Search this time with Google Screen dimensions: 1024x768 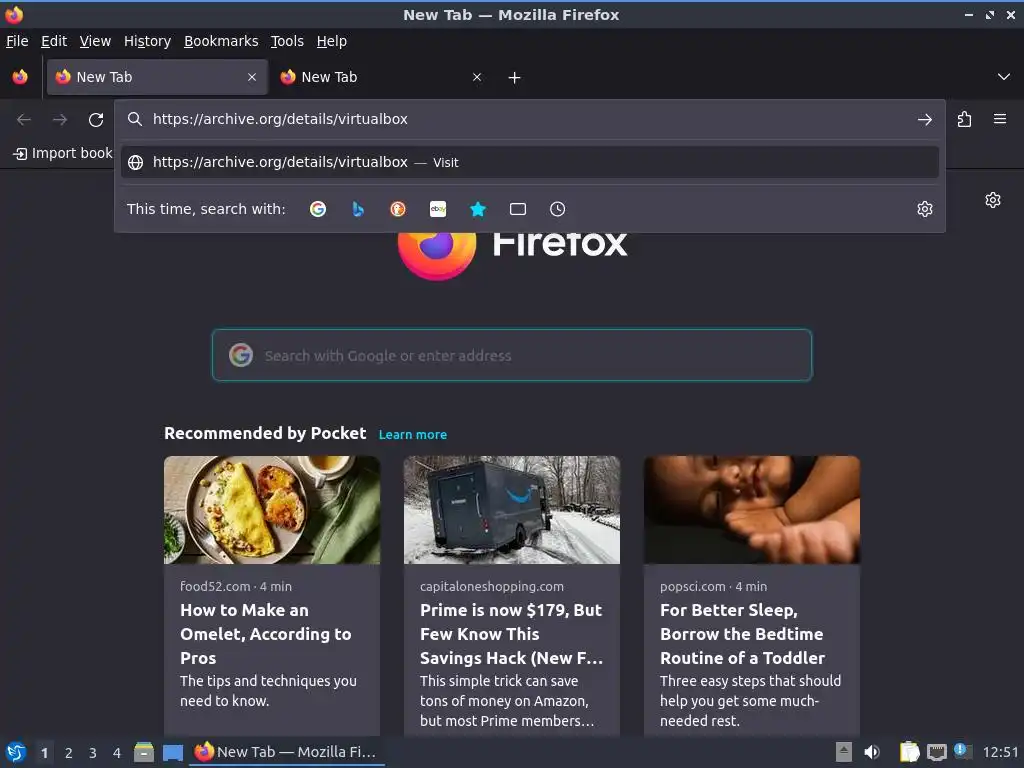[318, 209]
